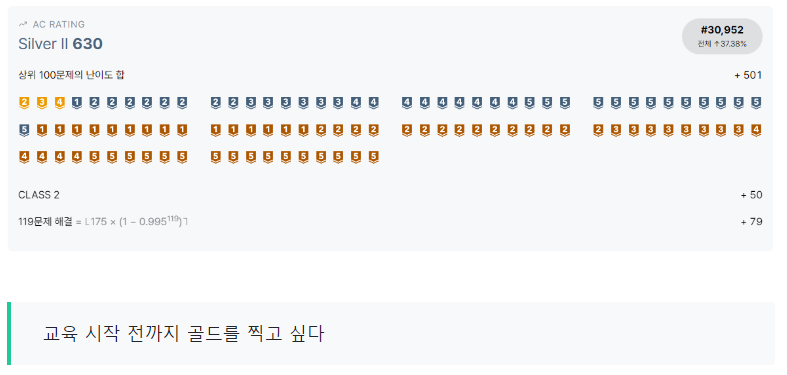
Task: Select the Gold 4 problem badge
Action: pyautogui.click(x=59, y=103)
